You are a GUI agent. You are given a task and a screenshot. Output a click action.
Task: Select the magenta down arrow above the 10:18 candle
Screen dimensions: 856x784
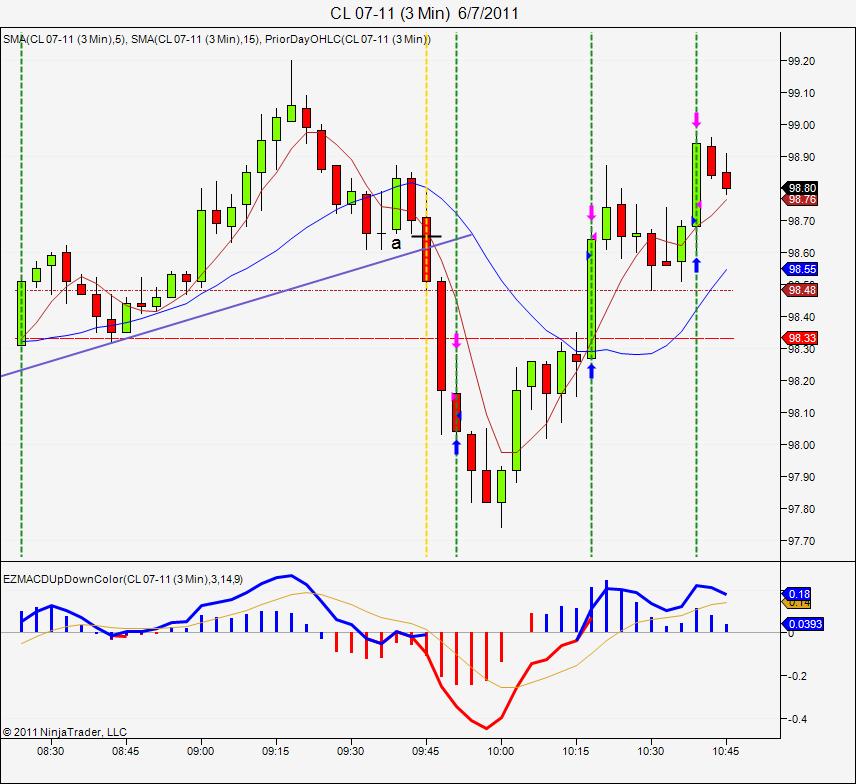click(x=591, y=213)
